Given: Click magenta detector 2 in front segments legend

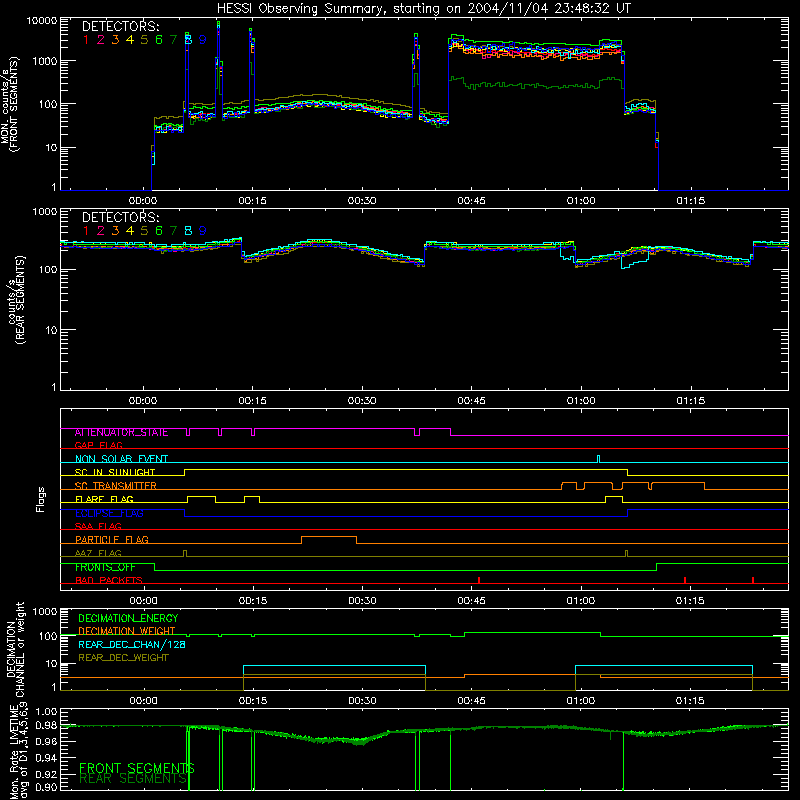Looking at the screenshot, I should [x=101, y=40].
